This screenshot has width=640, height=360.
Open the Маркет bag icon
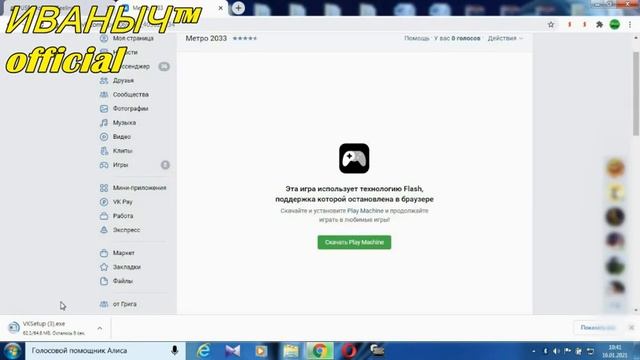pyautogui.click(x=104, y=253)
